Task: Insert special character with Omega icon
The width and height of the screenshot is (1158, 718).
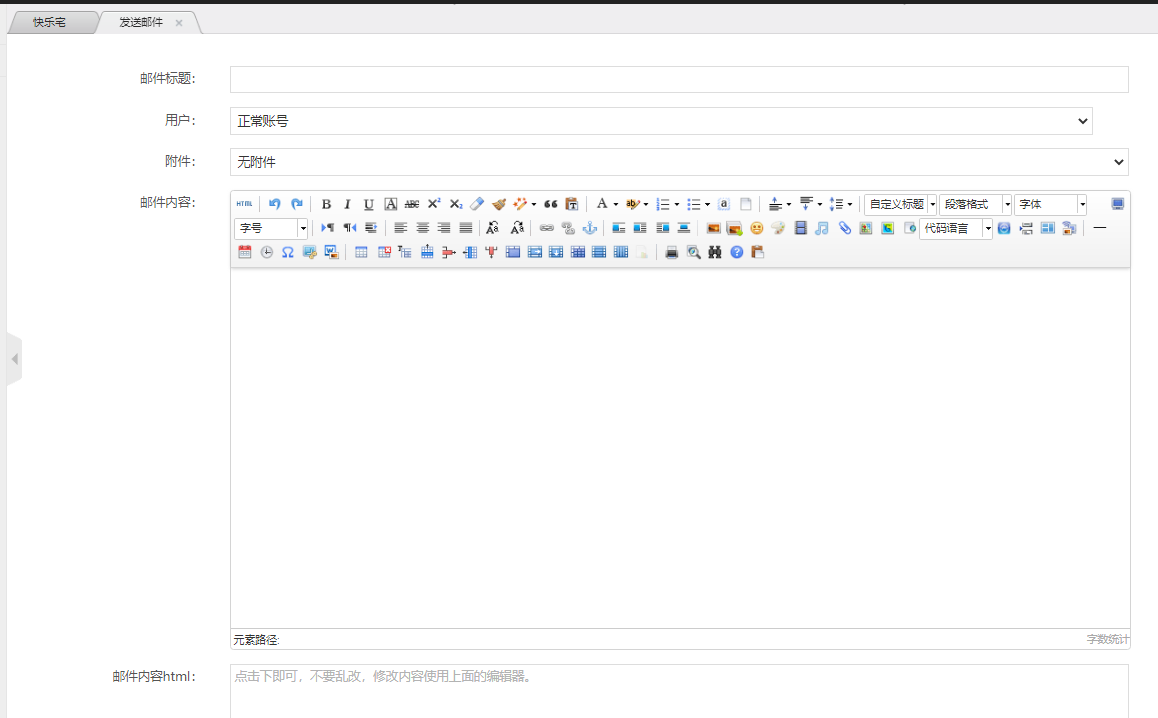Action: coord(288,252)
